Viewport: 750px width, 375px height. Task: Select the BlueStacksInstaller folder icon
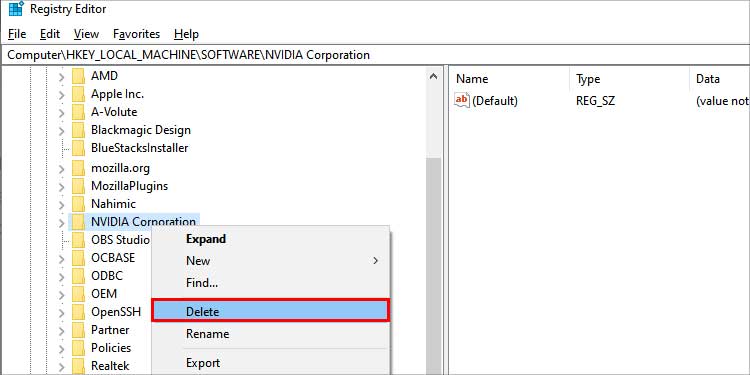pos(78,148)
